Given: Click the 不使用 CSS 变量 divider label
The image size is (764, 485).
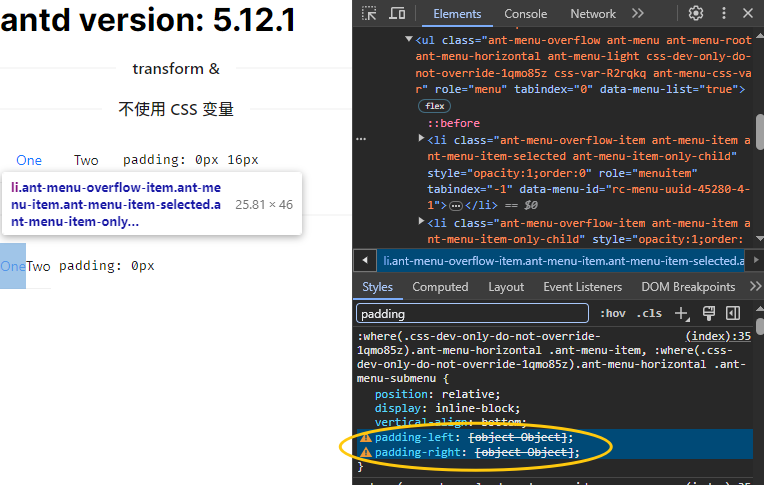Looking at the screenshot, I should pyautogui.click(x=176, y=109).
